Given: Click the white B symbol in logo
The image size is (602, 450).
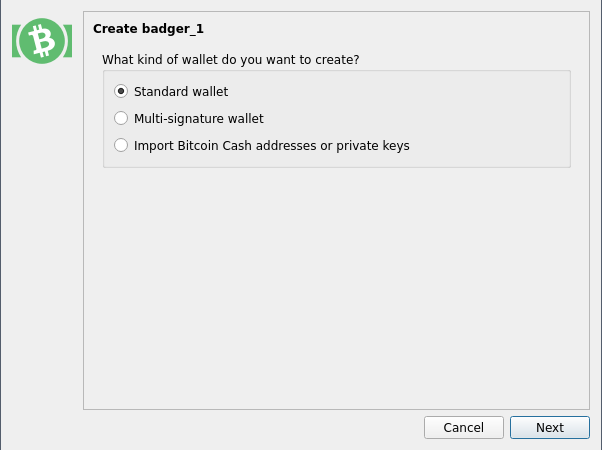Looking at the screenshot, I should (x=42, y=41).
